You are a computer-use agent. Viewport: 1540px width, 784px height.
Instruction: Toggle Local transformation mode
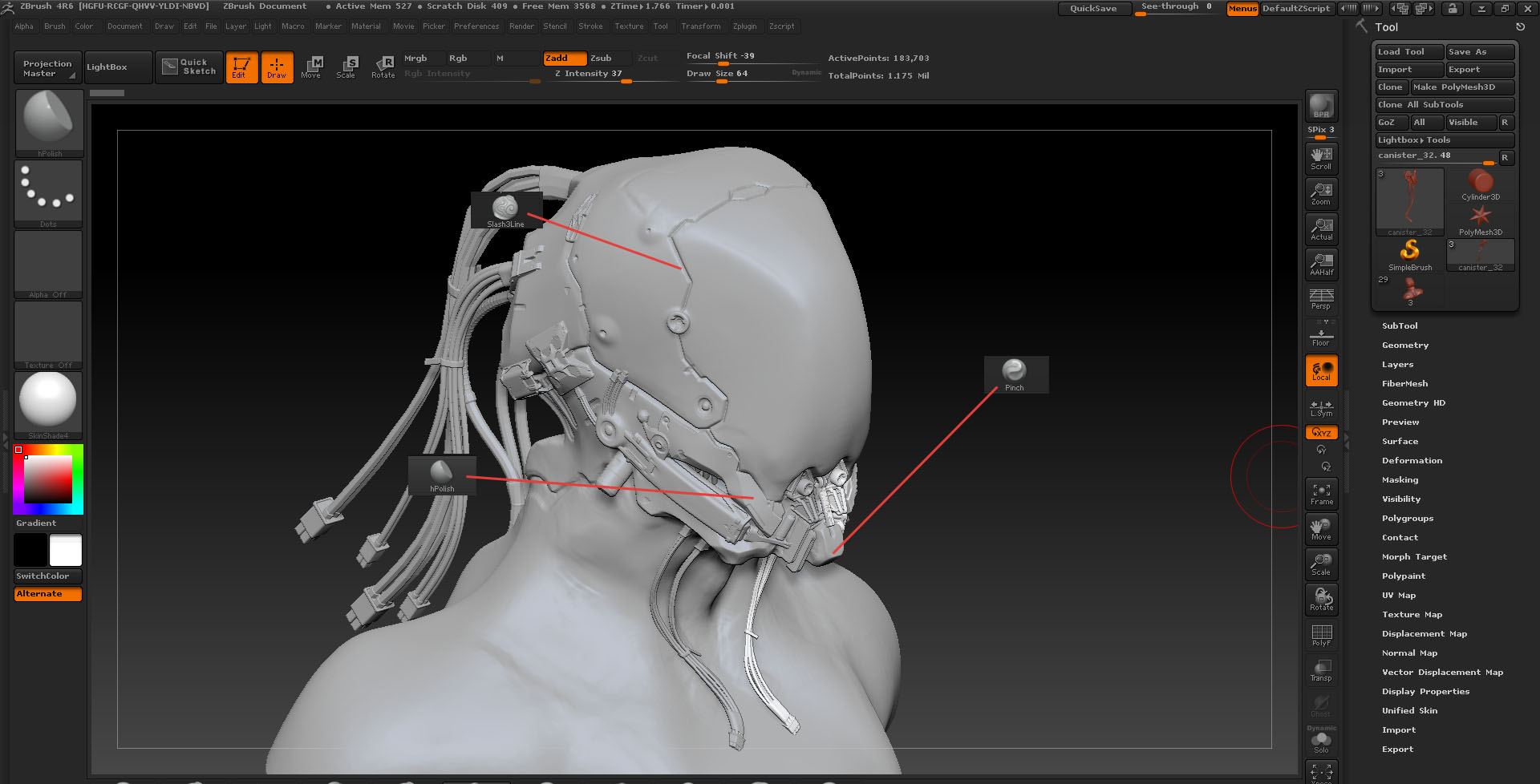pyautogui.click(x=1321, y=370)
